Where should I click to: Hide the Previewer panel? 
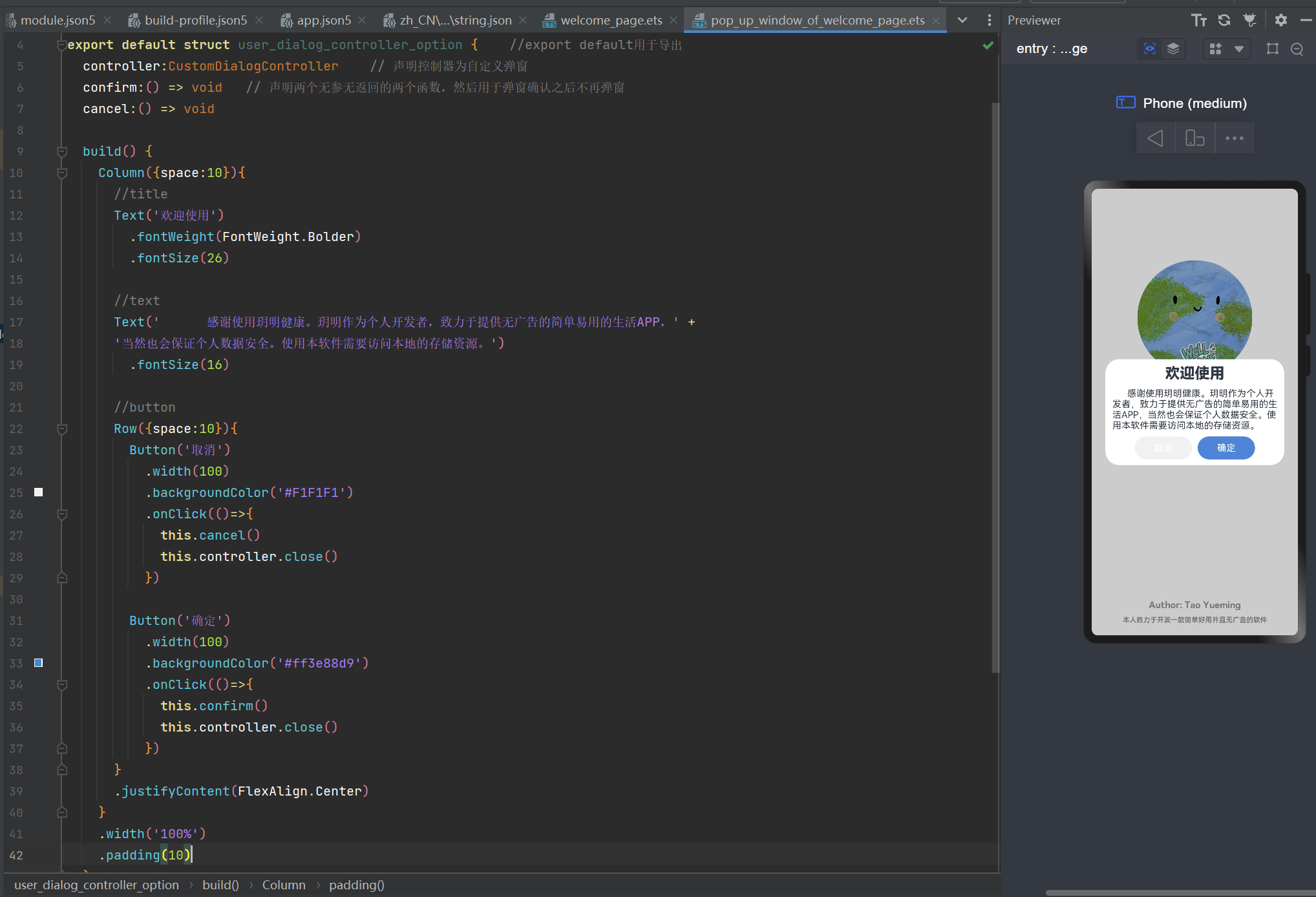click(x=1306, y=20)
